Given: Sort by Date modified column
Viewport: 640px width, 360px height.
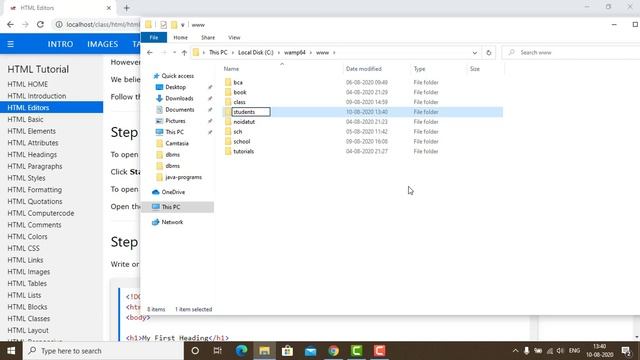Looking at the screenshot, I should click(x=364, y=69).
